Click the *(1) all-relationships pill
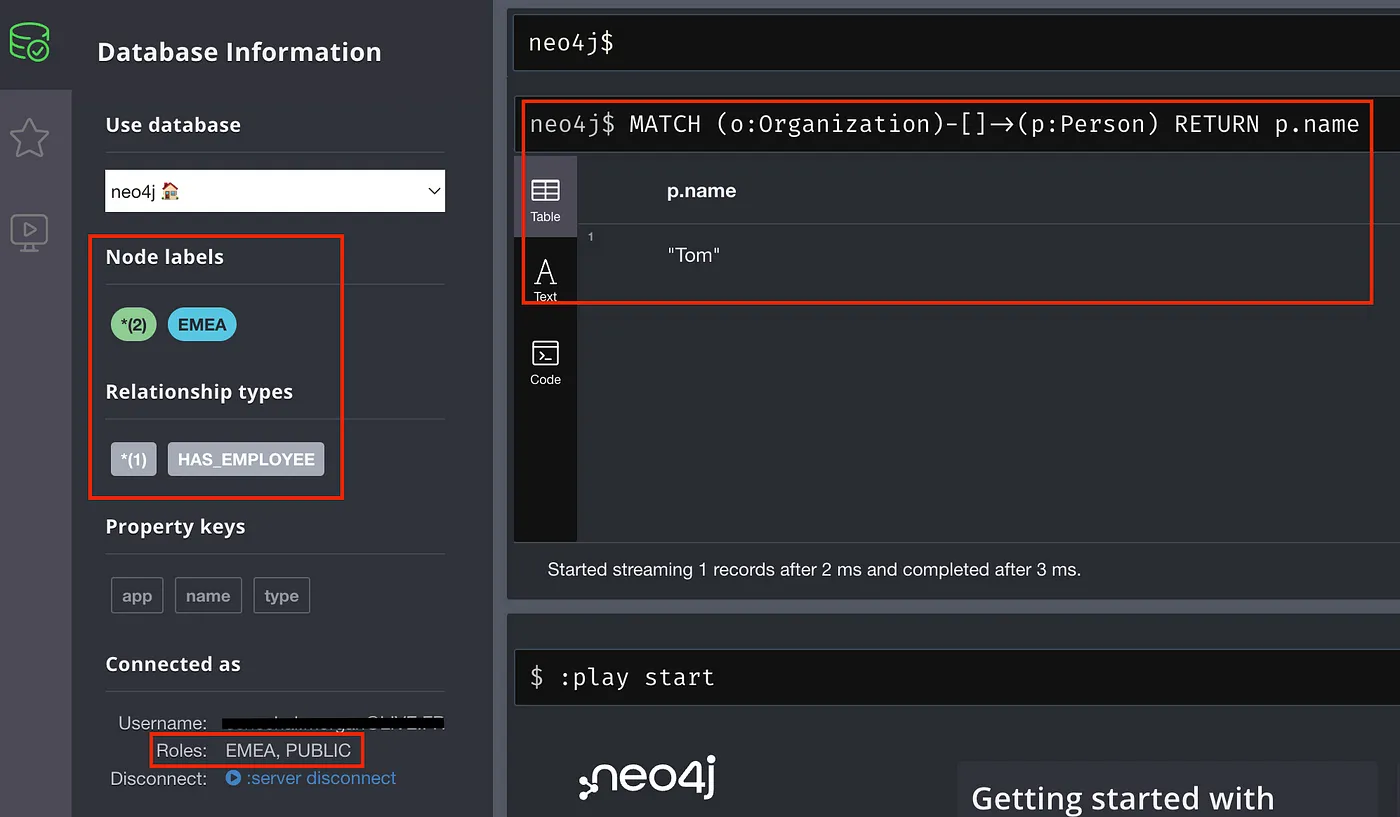Viewport: 1400px width, 817px height. point(133,459)
